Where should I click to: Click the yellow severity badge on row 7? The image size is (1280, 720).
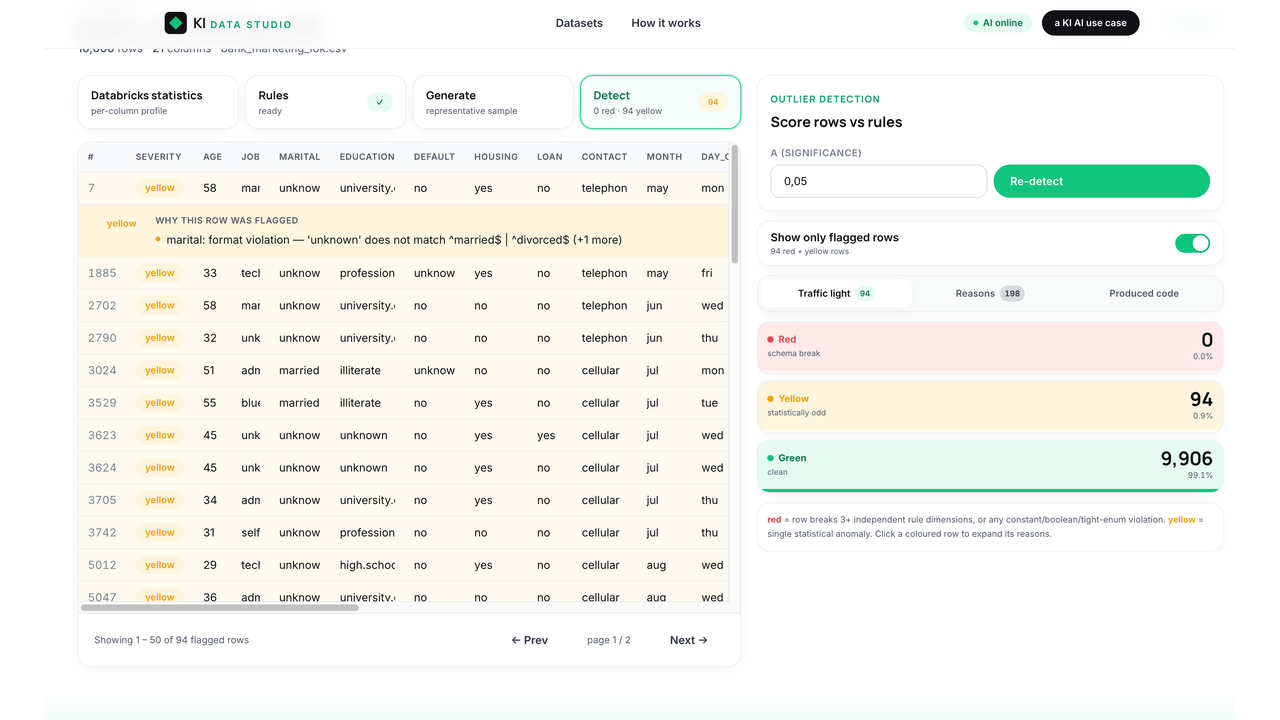point(160,188)
